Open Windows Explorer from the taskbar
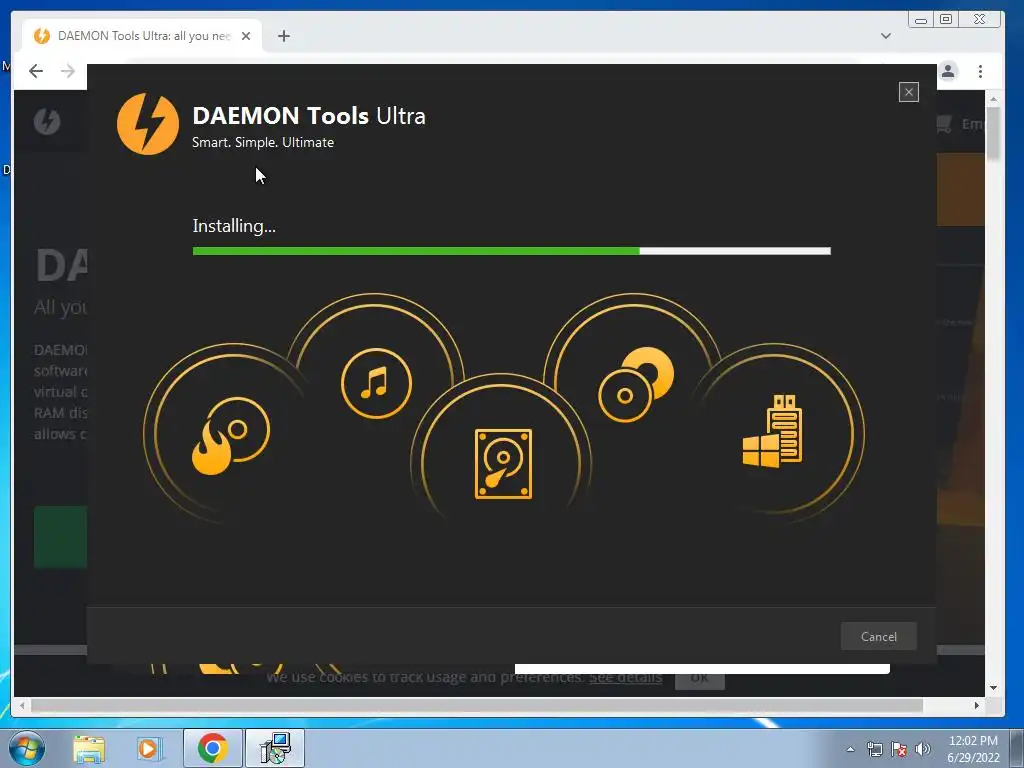 (x=89, y=748)
